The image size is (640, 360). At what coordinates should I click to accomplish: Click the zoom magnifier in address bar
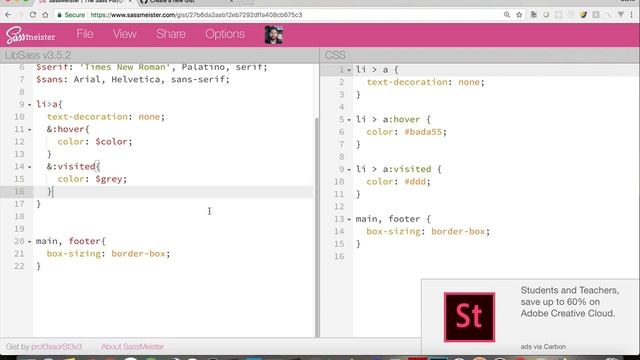[507, 15]
